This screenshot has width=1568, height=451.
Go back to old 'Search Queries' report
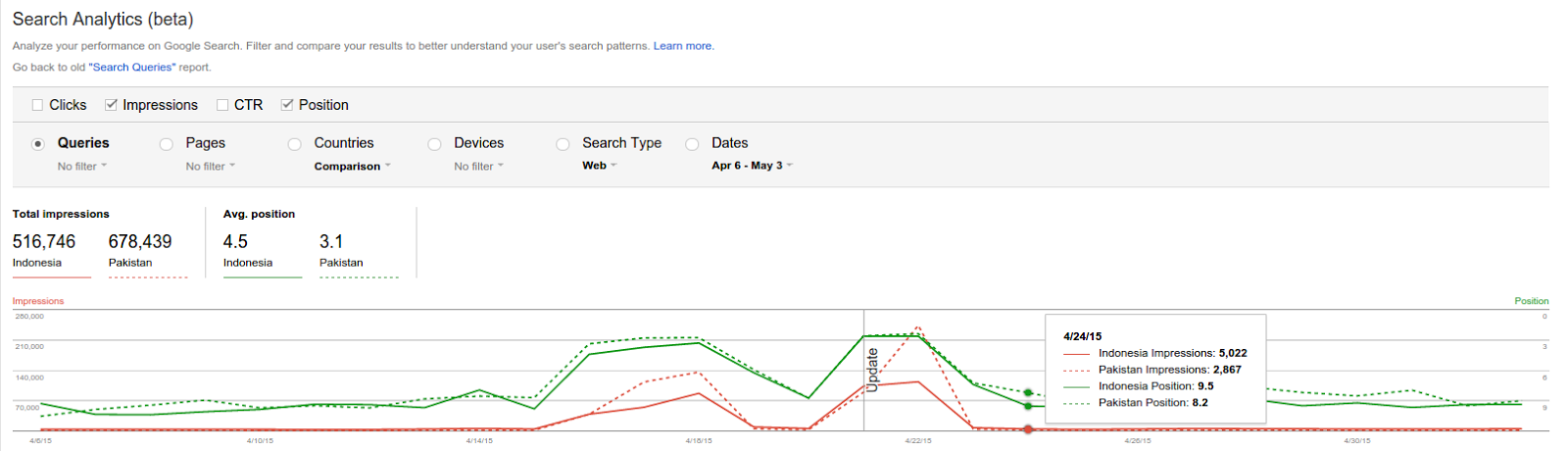point(132,68)
